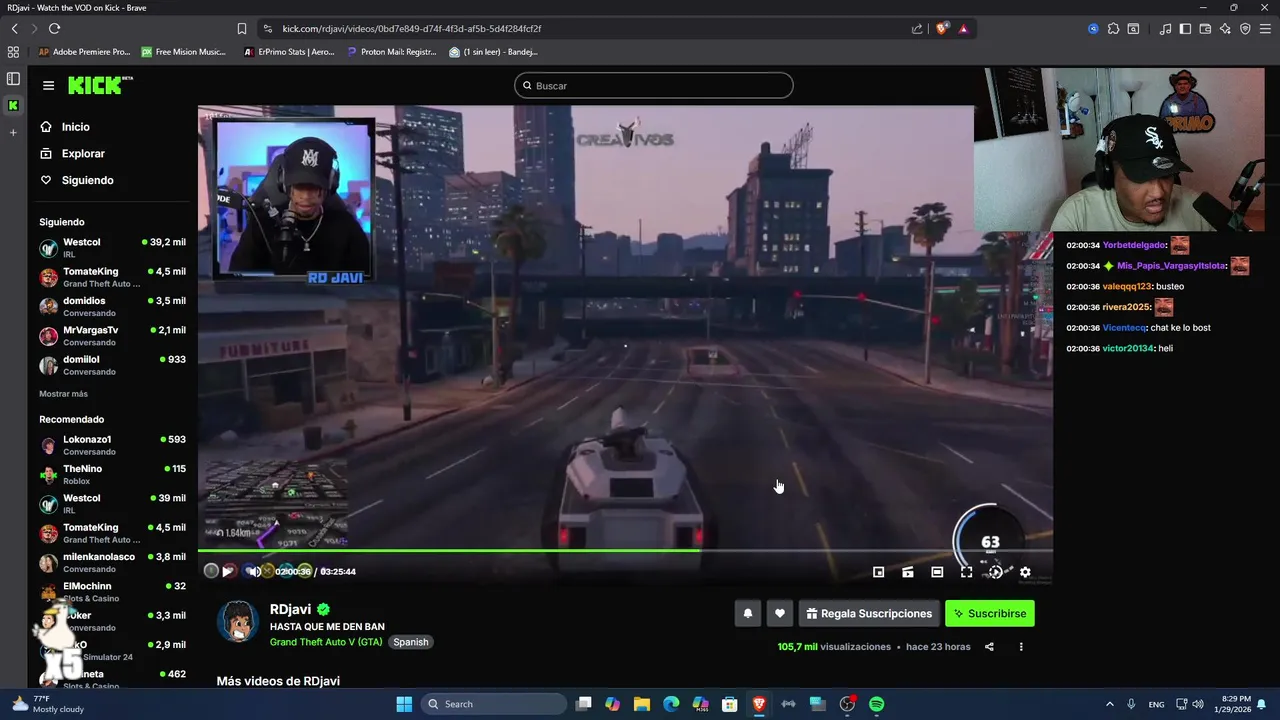The image size is (1280, 720).
Task: Open the RDjavi channel name link
Action: coord(290,609)
